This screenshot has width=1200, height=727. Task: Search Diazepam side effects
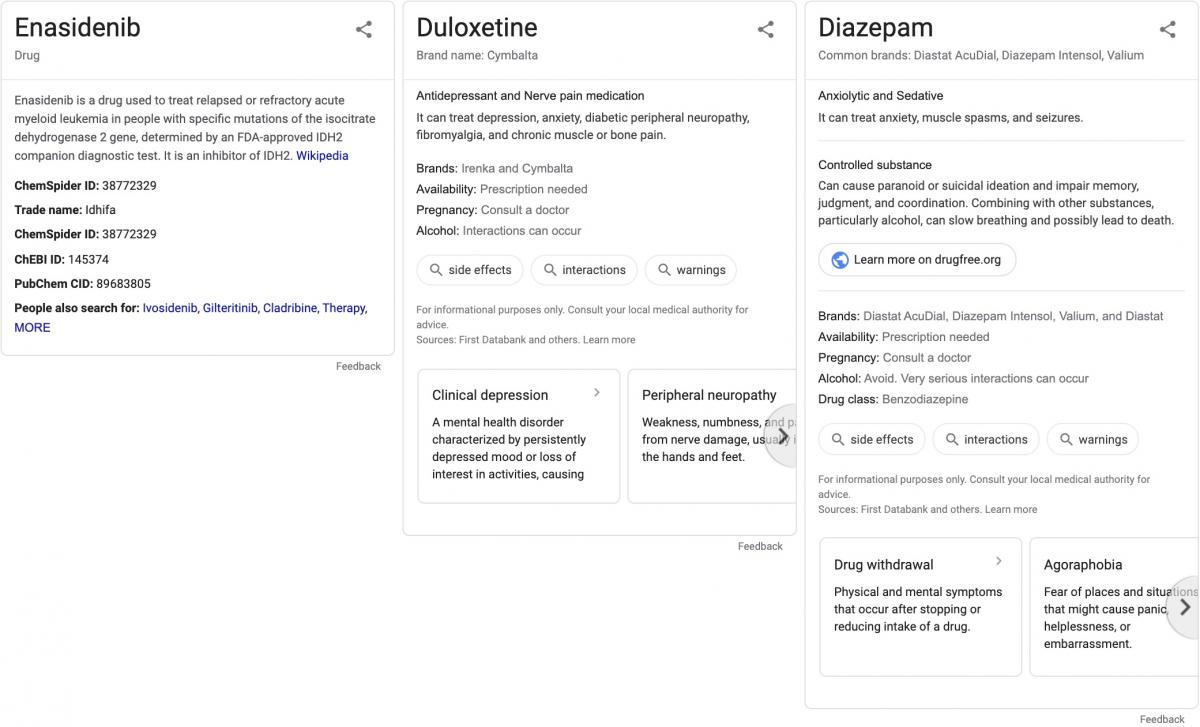(x=872, y=440)
